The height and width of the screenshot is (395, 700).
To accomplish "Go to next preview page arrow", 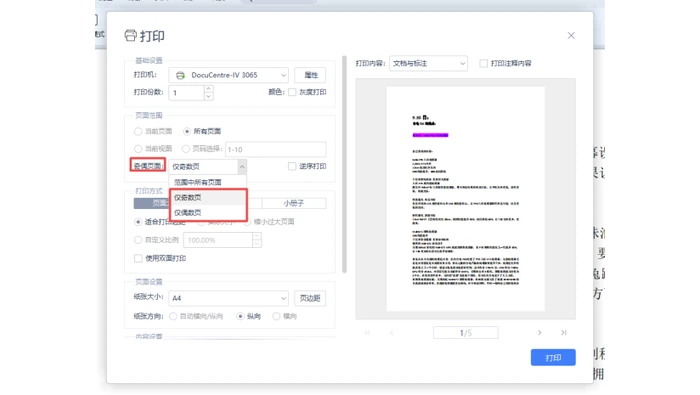I will pyautogui.click(x=539, y=333).
